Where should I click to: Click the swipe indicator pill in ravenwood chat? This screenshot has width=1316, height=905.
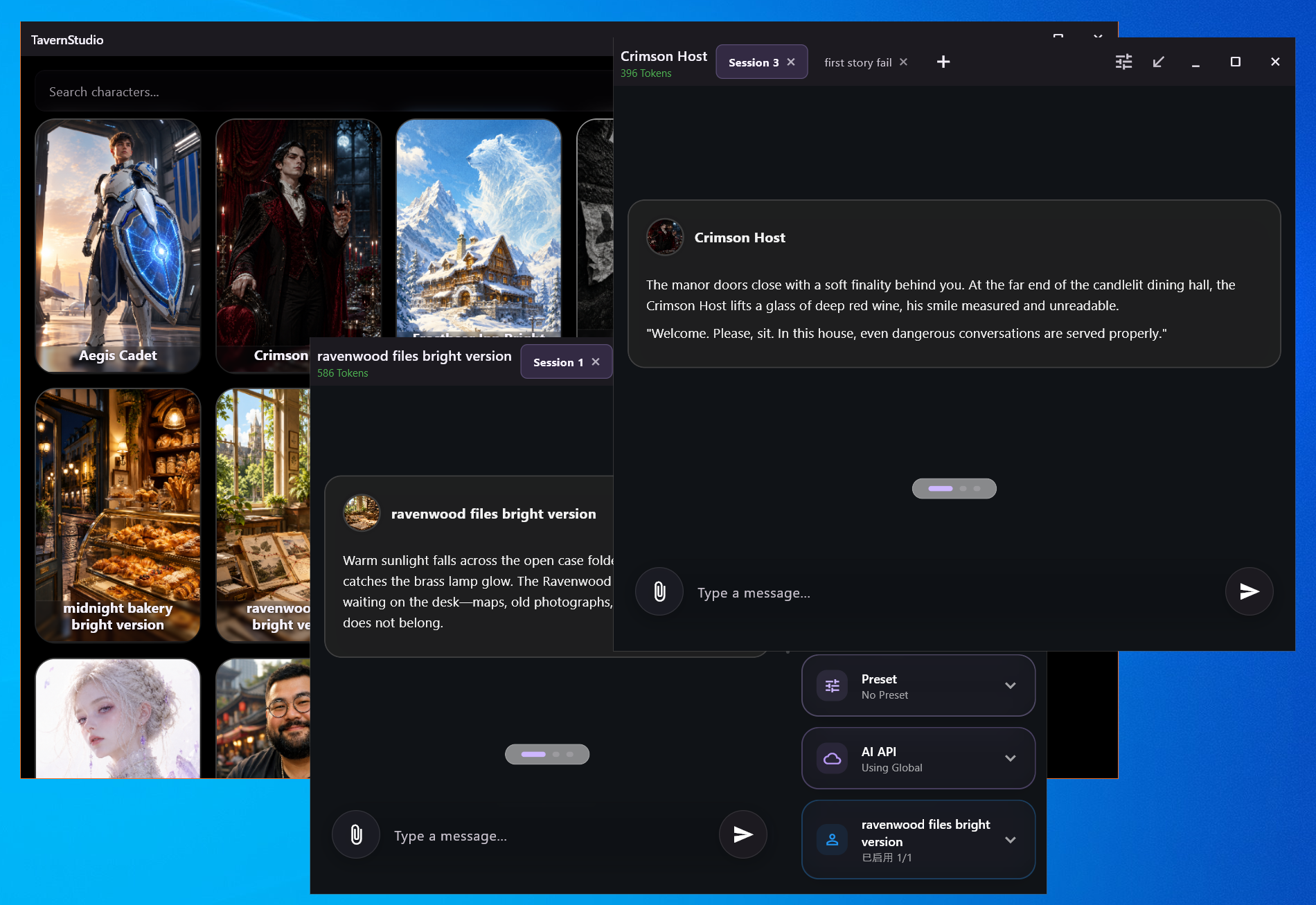click(547, 754)
